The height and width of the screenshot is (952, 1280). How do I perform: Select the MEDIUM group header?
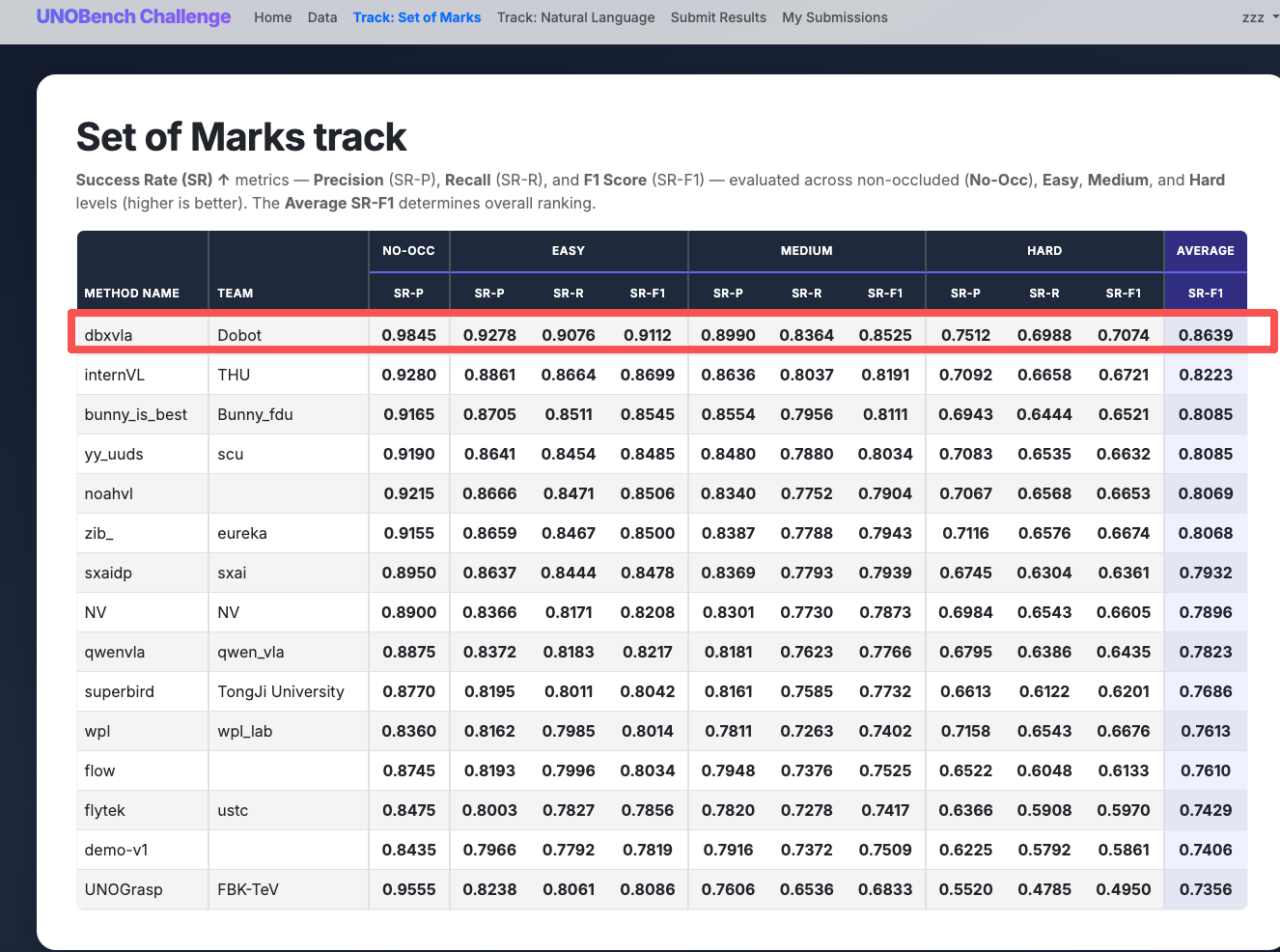coord(807,251)
